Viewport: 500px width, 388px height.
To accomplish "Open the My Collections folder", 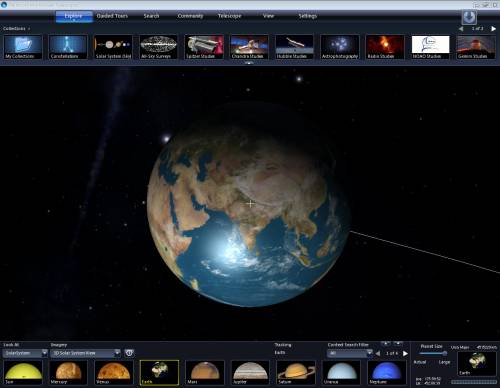I will pyautogui.click(x=23, y=47).
